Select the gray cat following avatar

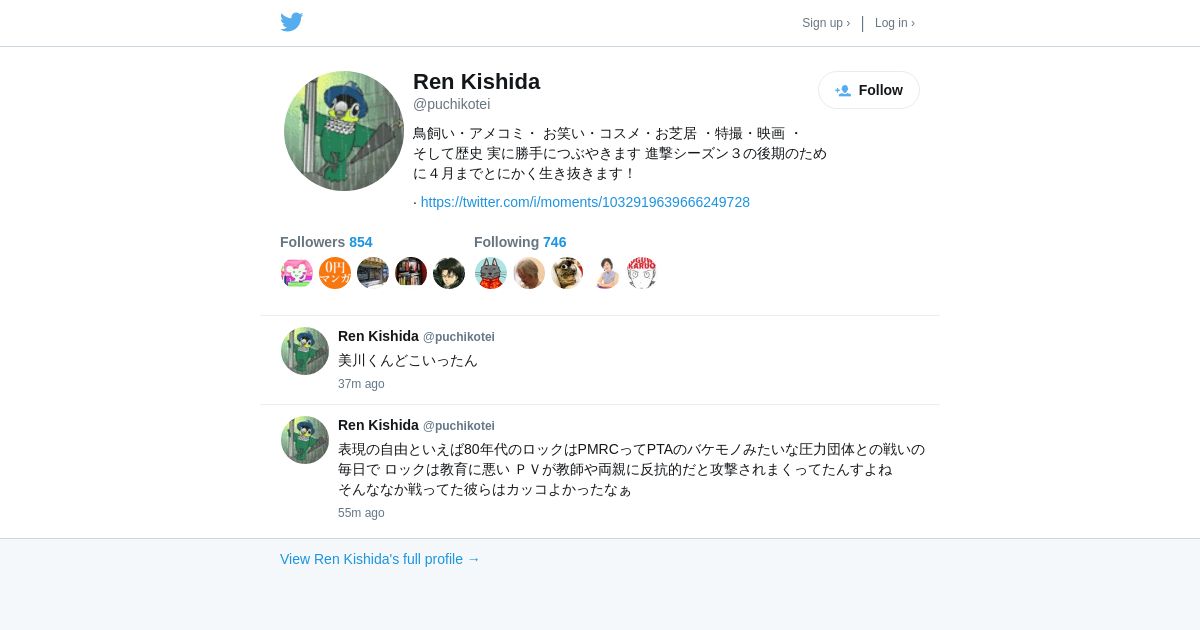[491, 273]
